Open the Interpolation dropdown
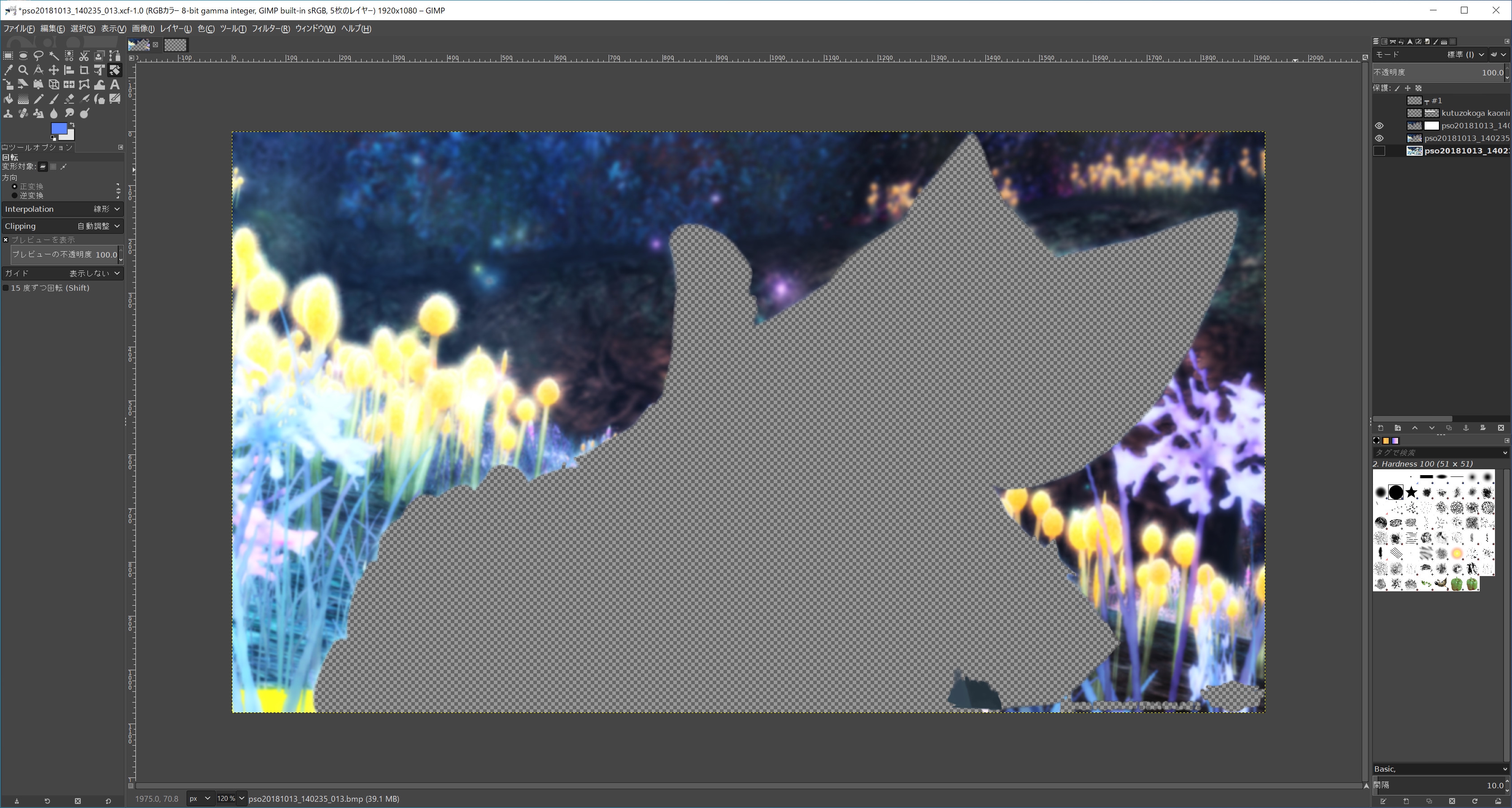1512x808 pixels. tap(62, 209)
